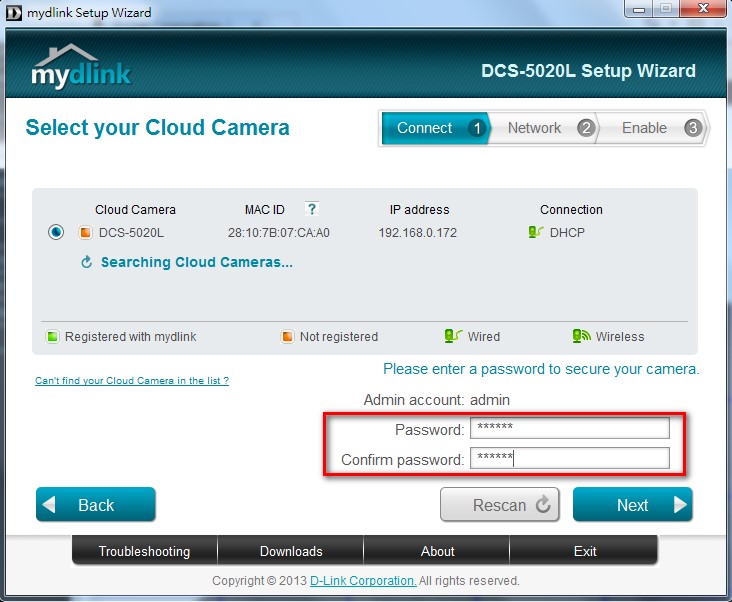The width and height of the screenshot is (732, 602).
Task: Open the Downloads menu item
Action: [291, 551]
